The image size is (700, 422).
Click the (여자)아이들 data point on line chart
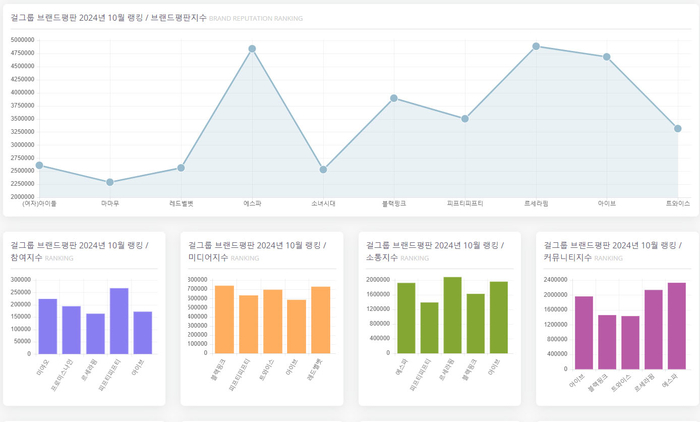tap(39, 166)
